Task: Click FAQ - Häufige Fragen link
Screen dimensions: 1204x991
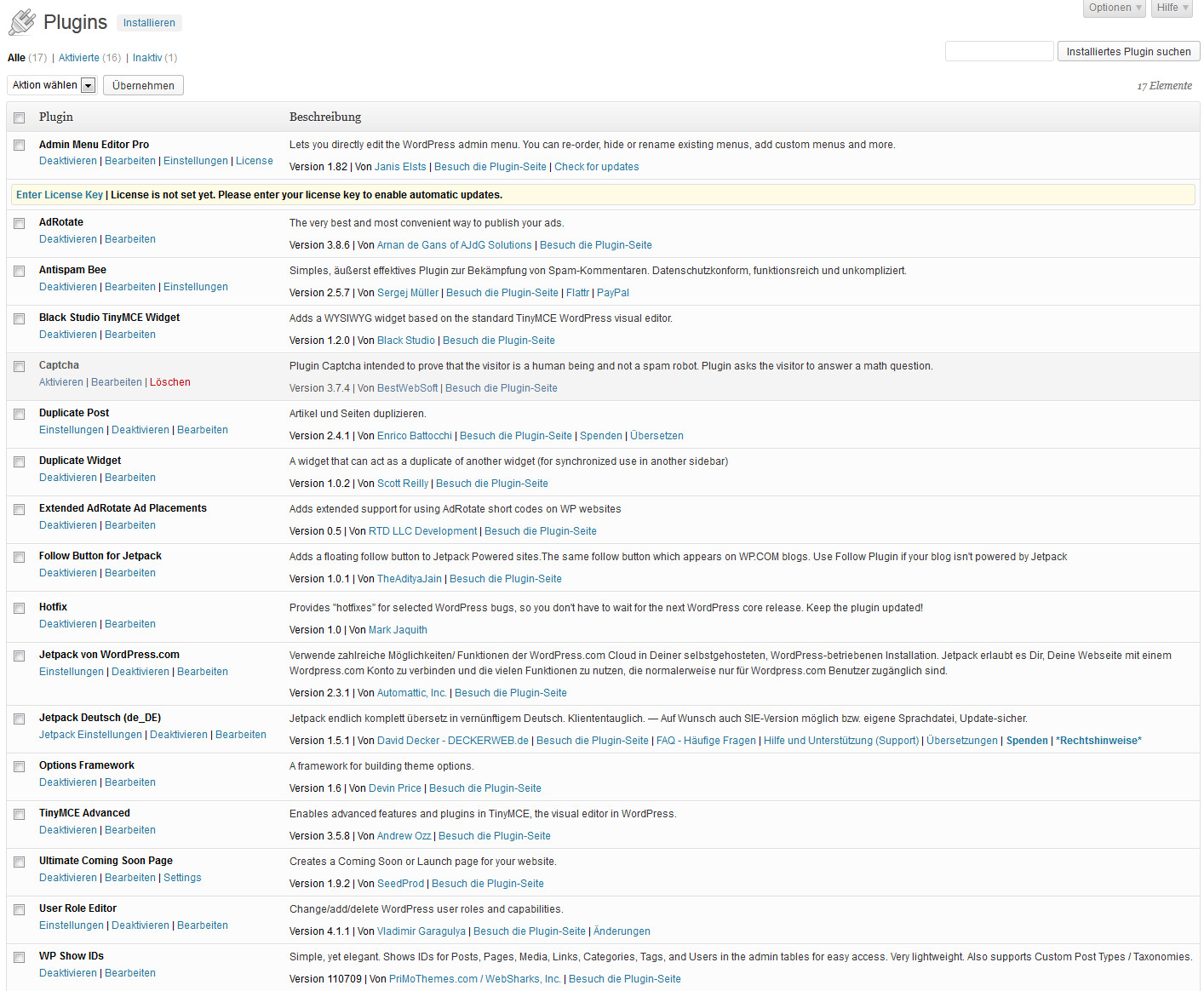Action: (706, 741)
